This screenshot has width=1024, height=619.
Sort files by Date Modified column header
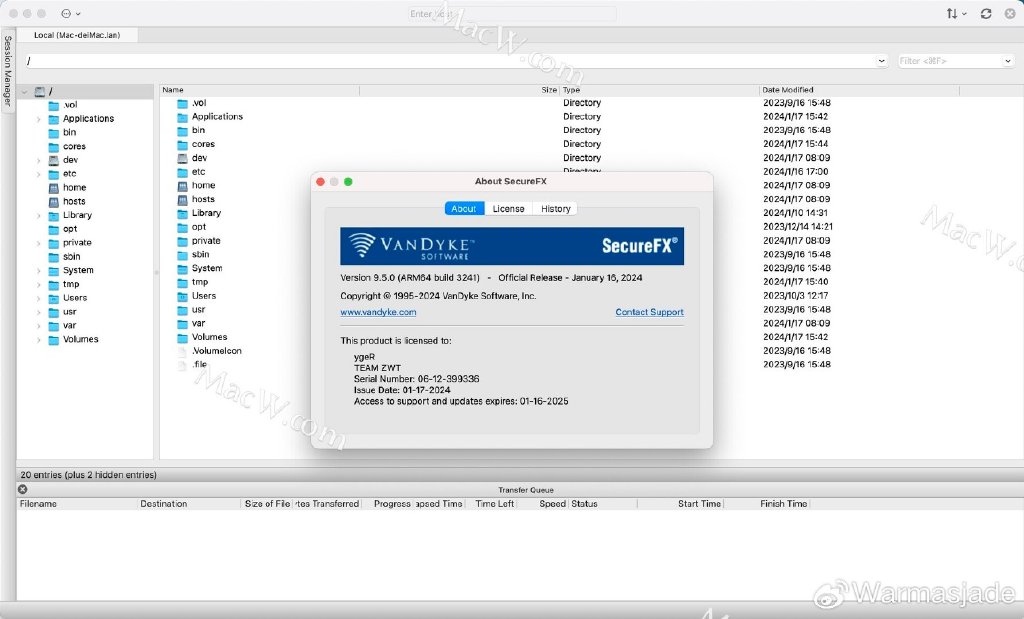(x=859, y=90)
